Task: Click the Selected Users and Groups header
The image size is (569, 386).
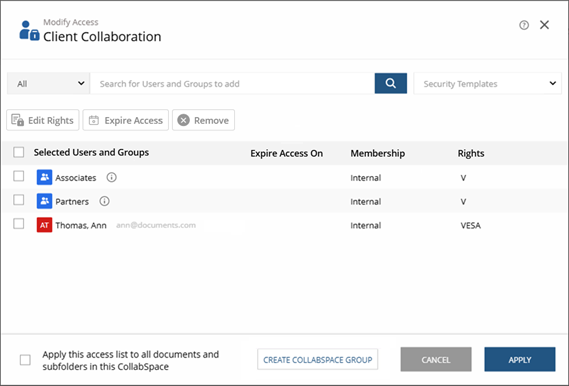Action: click(91, 152)
